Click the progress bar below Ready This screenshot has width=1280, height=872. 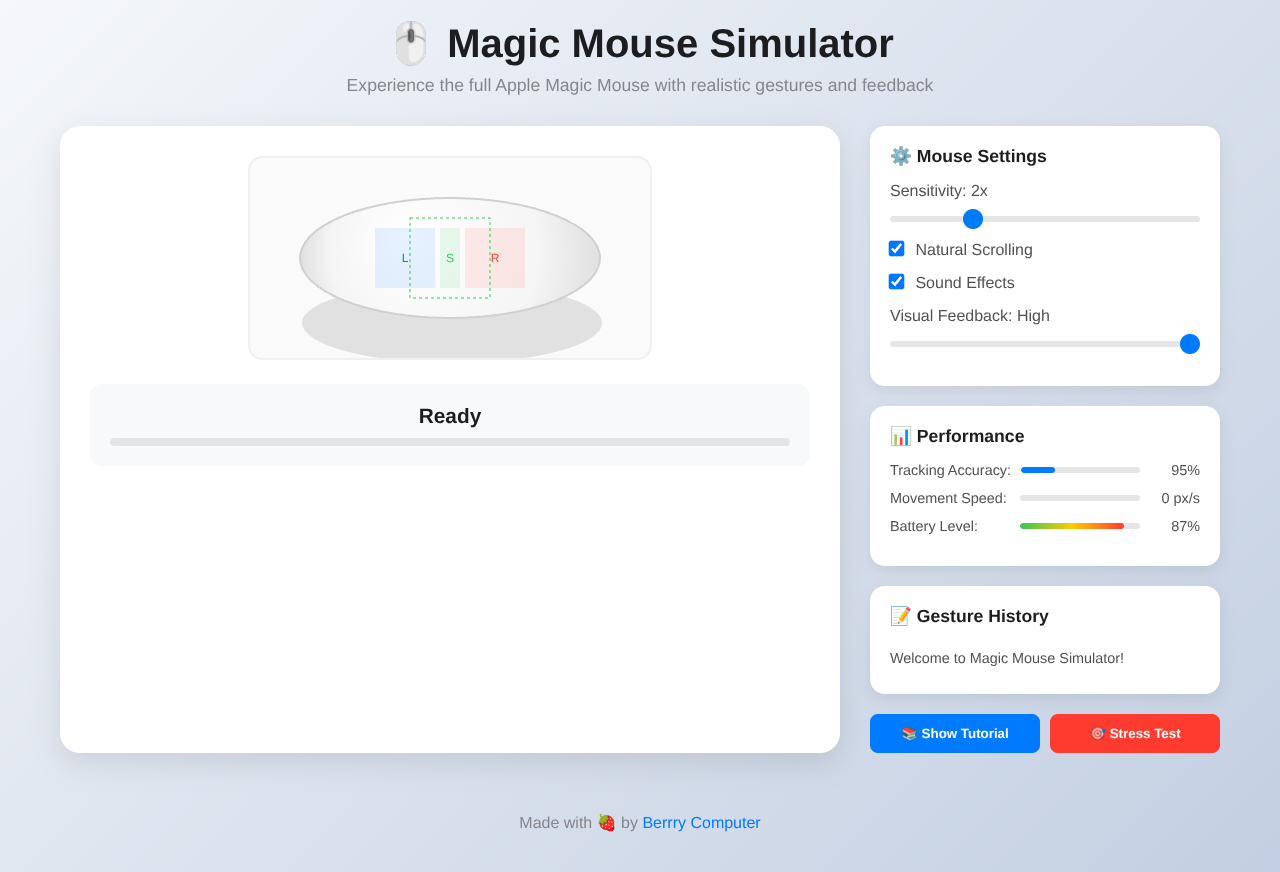(x=449, y=441)
